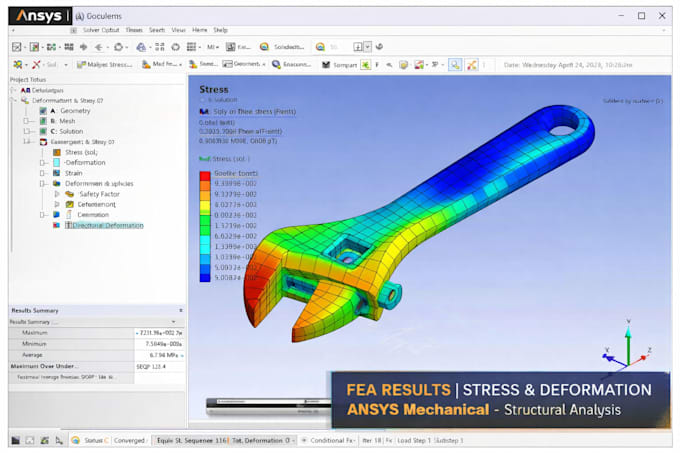Click the green star toolbar icon
This screenshot has height=453, width=680.
366,65
